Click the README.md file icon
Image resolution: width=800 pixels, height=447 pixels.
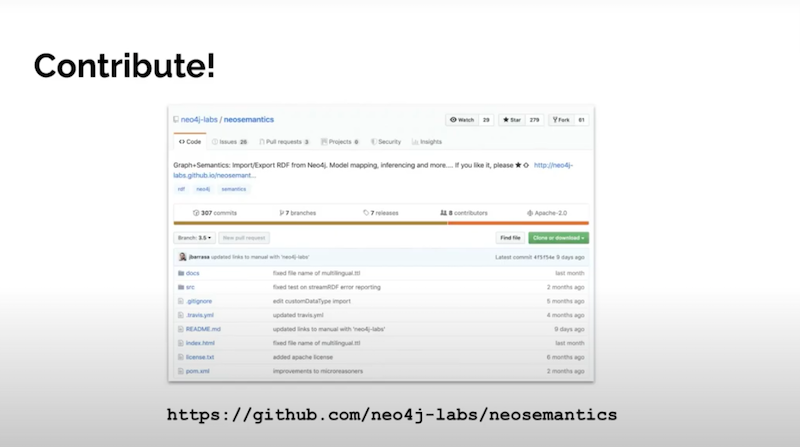click(181, 329)
